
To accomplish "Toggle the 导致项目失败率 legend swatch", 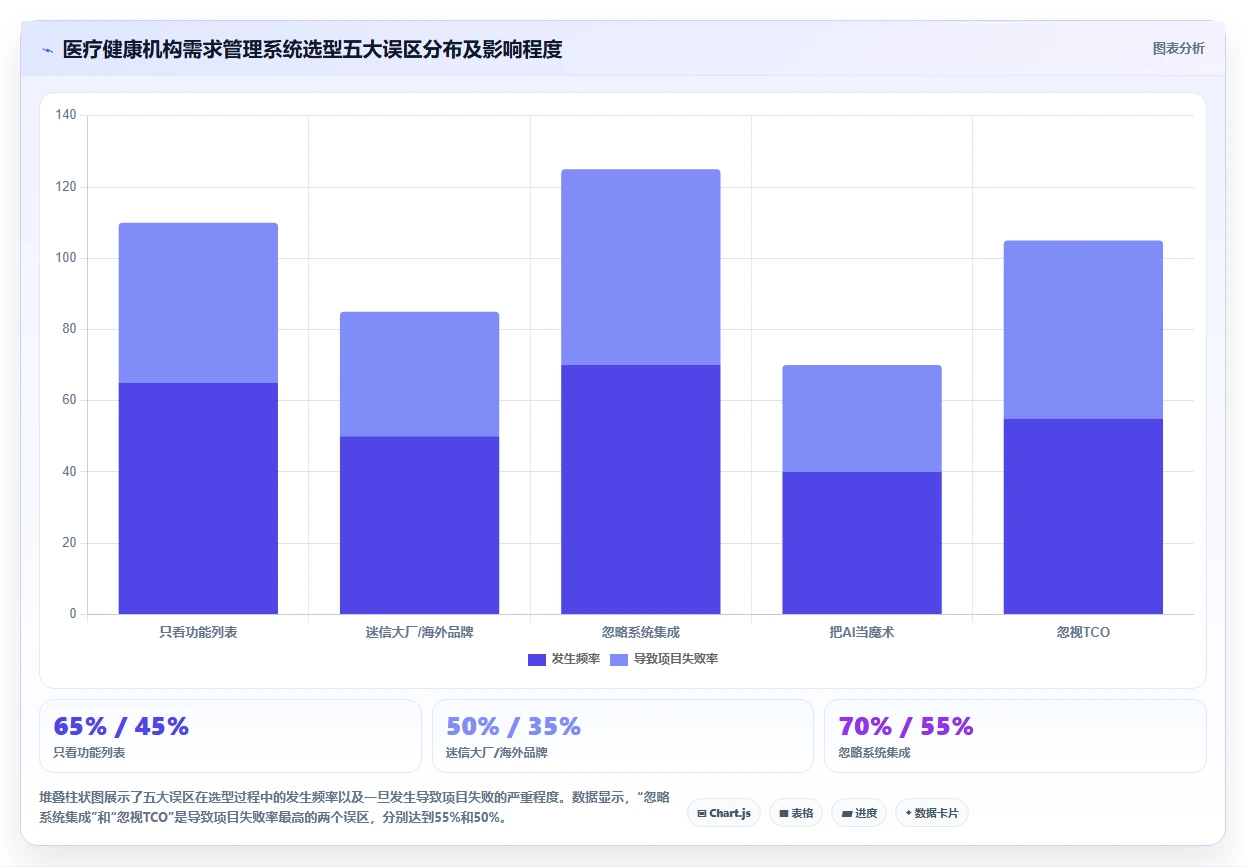I will (619, 659).
